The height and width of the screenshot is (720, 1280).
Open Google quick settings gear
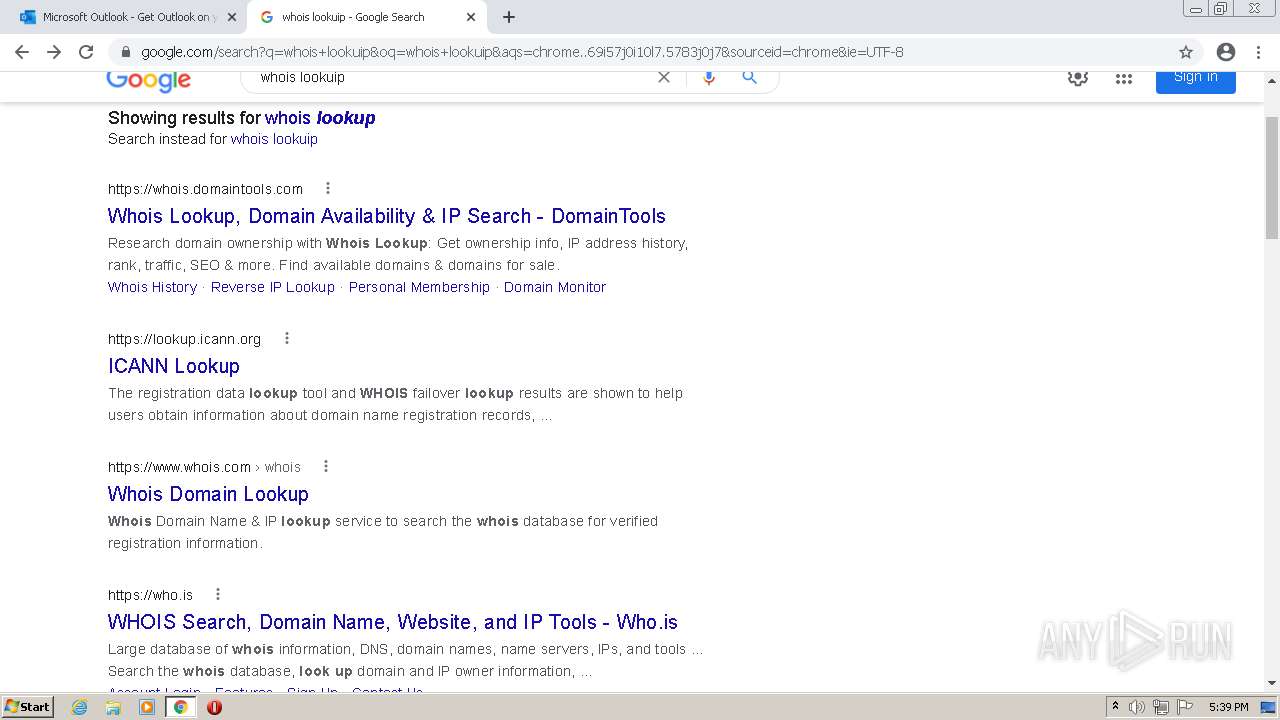pos(1077,78)
